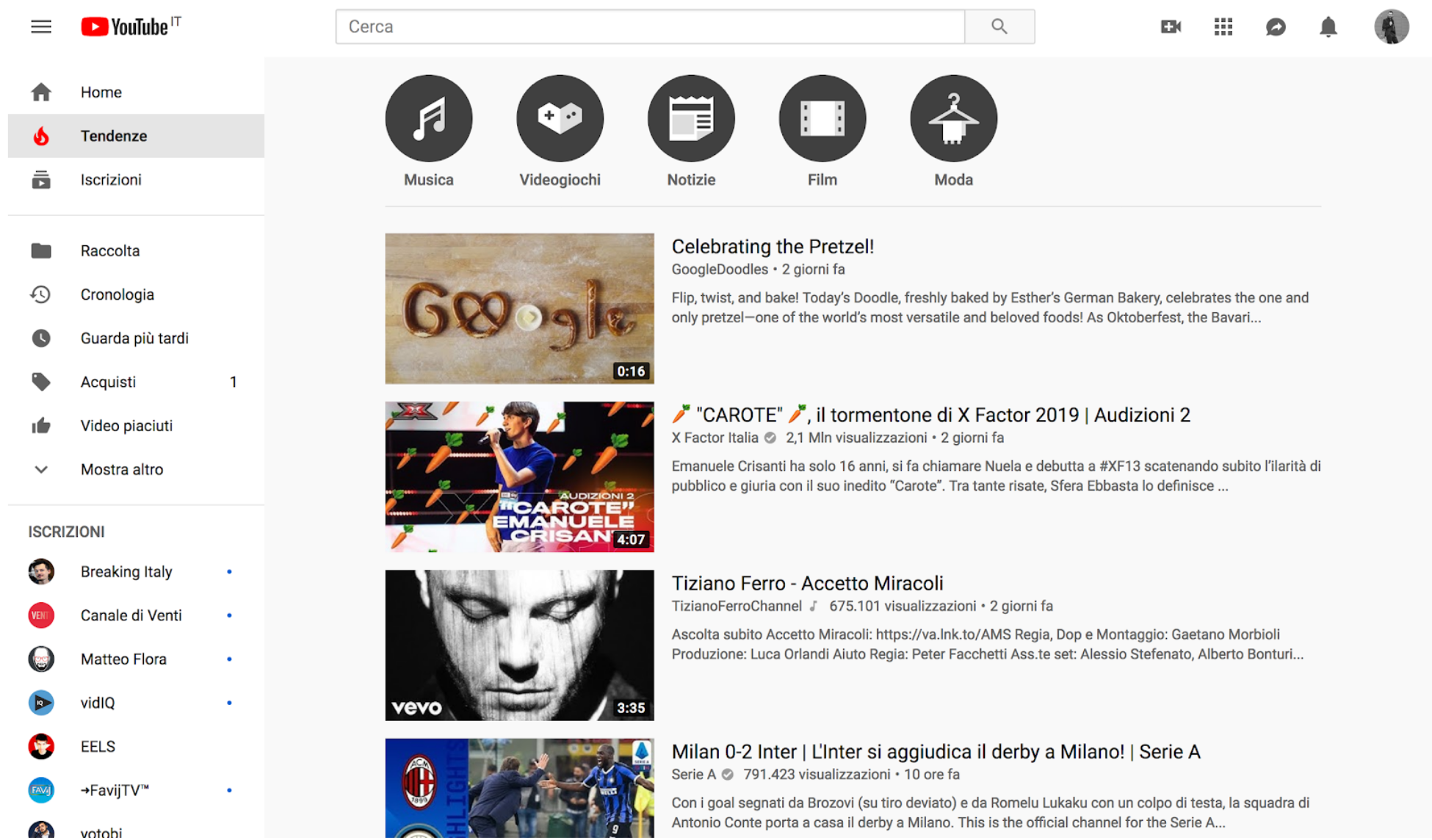Open Raccolta in the sidebar

click(136, 251)
